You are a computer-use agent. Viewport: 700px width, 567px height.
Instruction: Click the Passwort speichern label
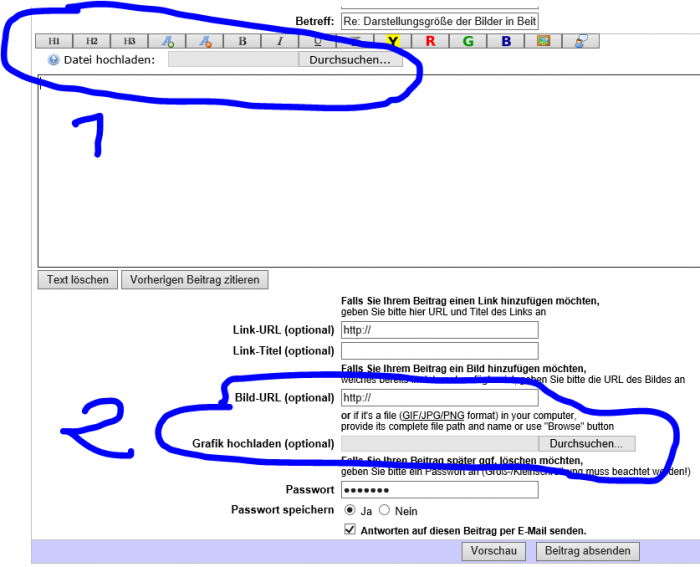(283, 510)
